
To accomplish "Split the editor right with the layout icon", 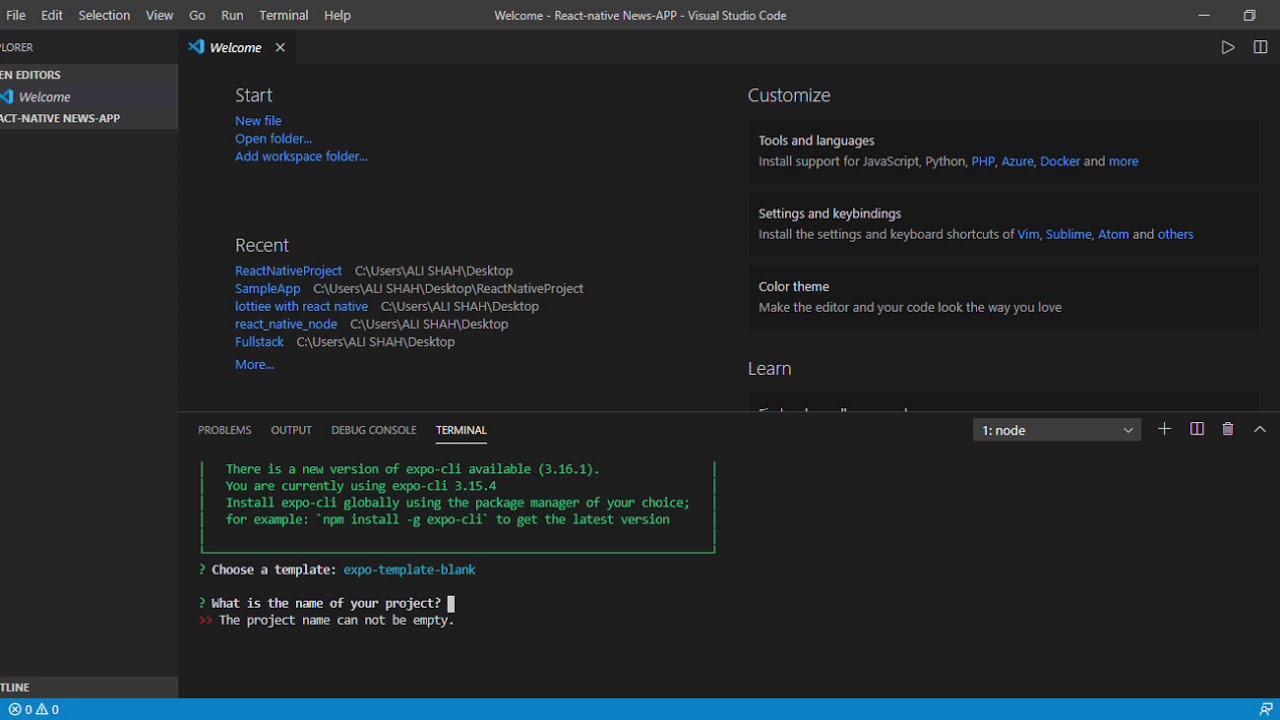I will point(1260,47).
